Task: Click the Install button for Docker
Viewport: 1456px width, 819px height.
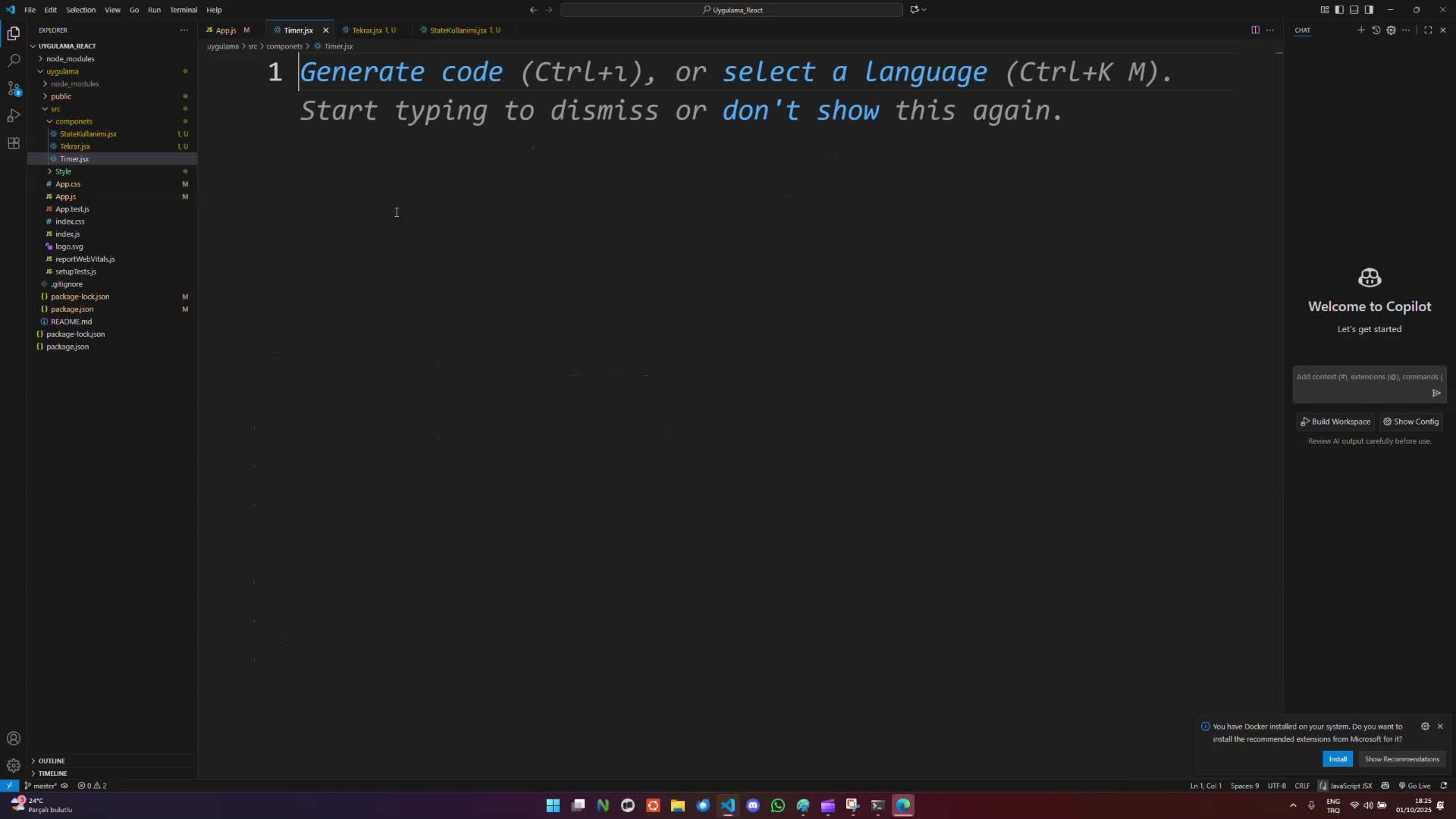Action: [x=1337, y=759]
